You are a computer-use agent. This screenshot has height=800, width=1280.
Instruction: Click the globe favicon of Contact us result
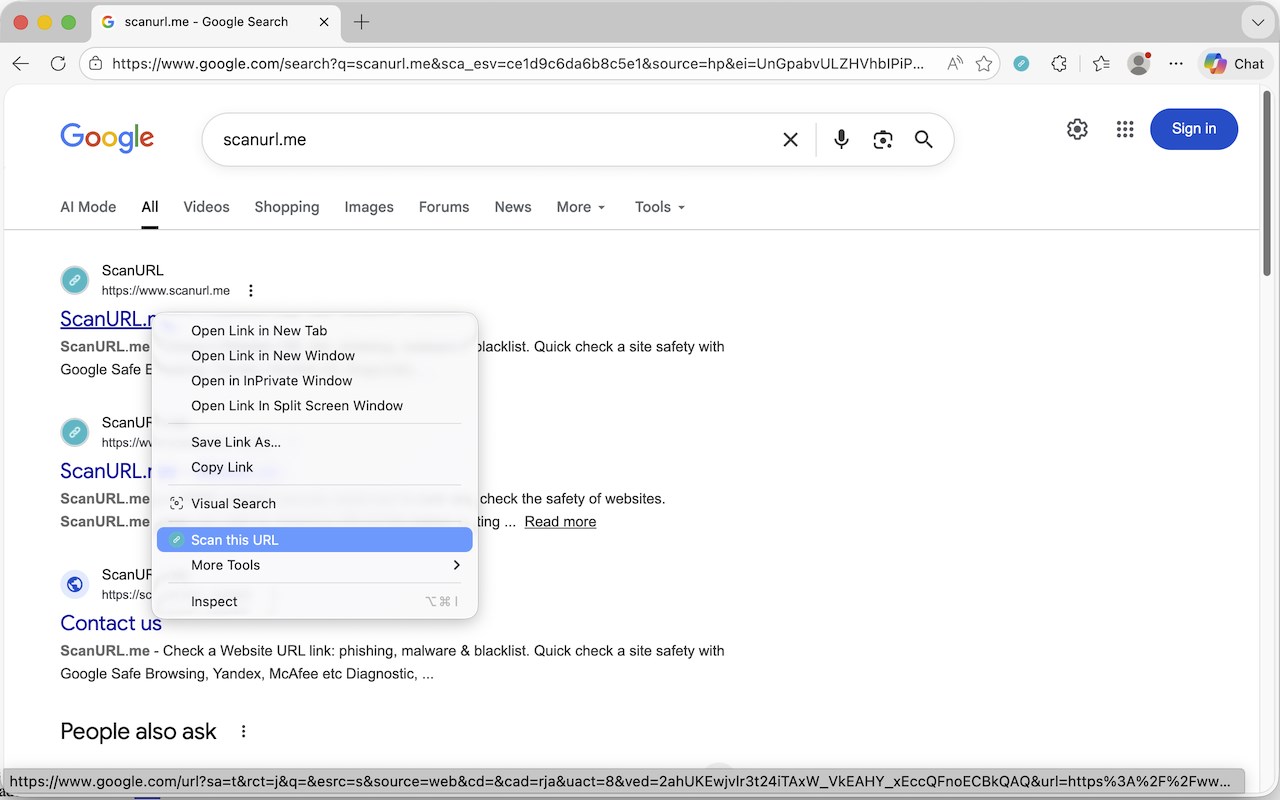(75, 584)
